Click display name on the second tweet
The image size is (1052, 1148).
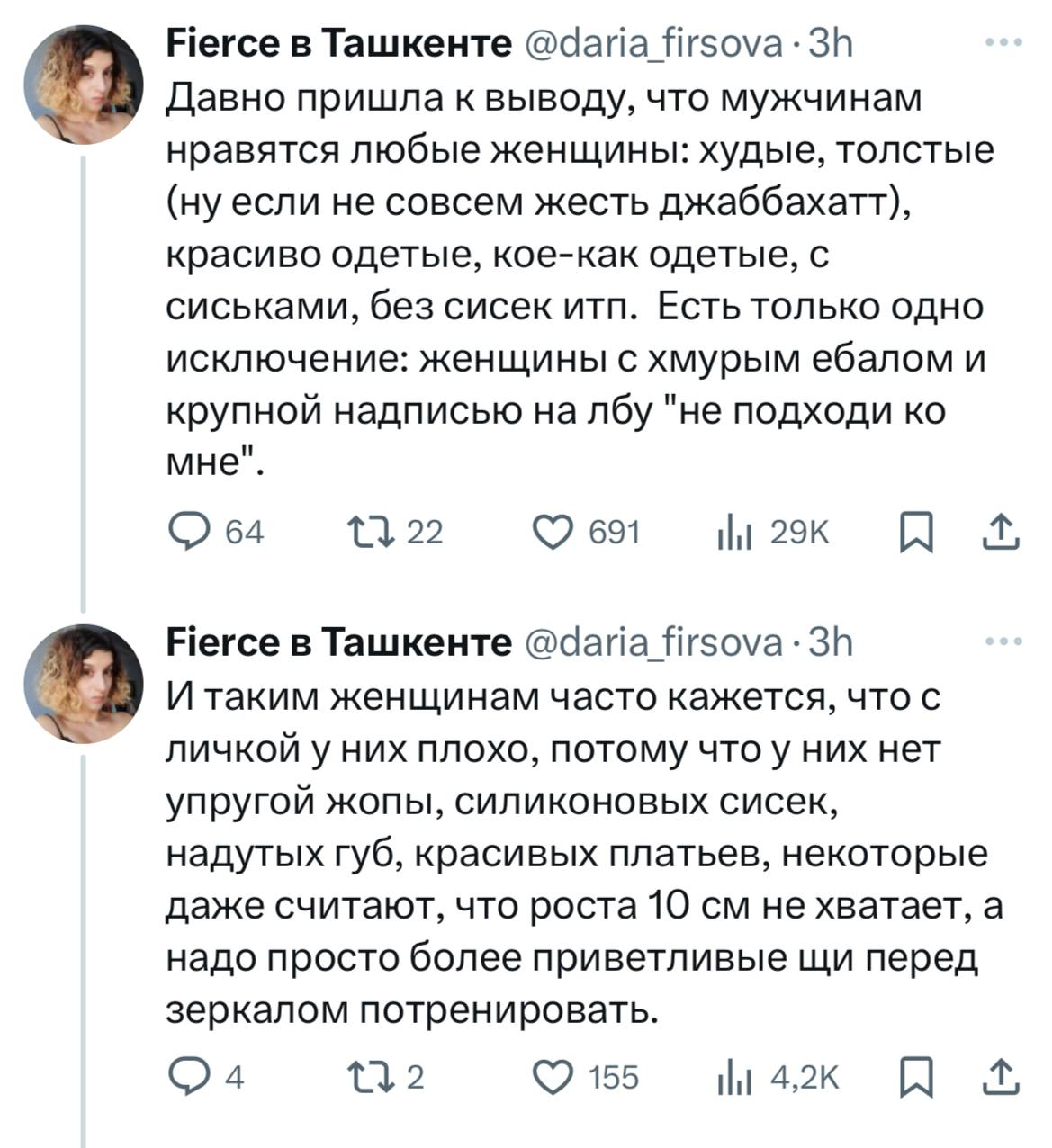click(338, 642)
